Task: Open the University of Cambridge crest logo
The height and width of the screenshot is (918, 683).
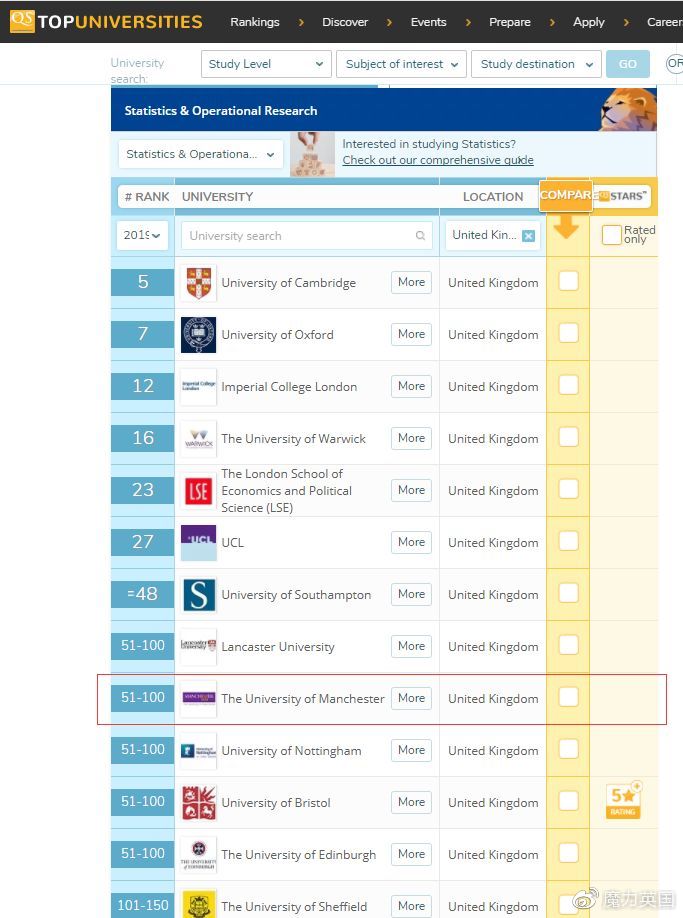Action: (x=198, y=283)
